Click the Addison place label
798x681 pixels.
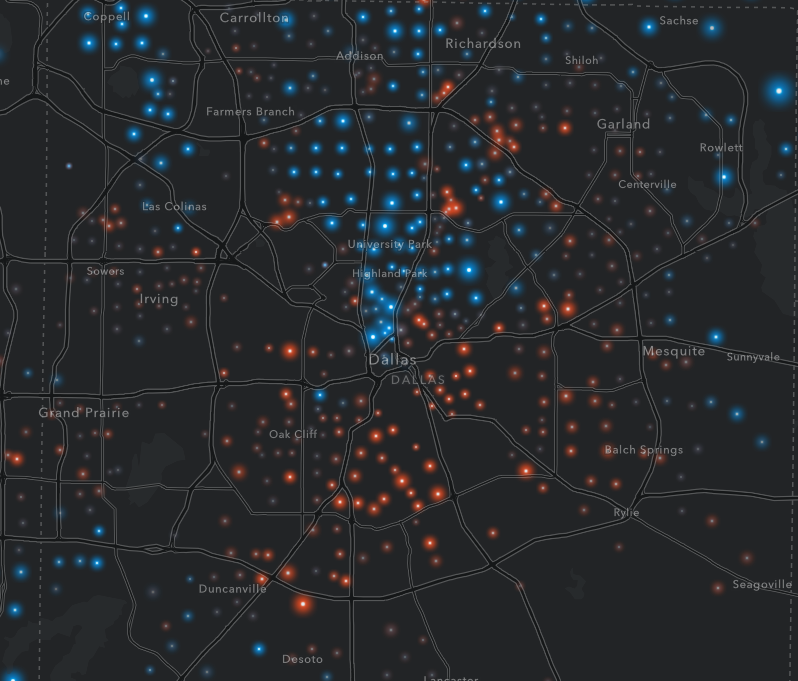pyautogui.click(x=359, y=56)
